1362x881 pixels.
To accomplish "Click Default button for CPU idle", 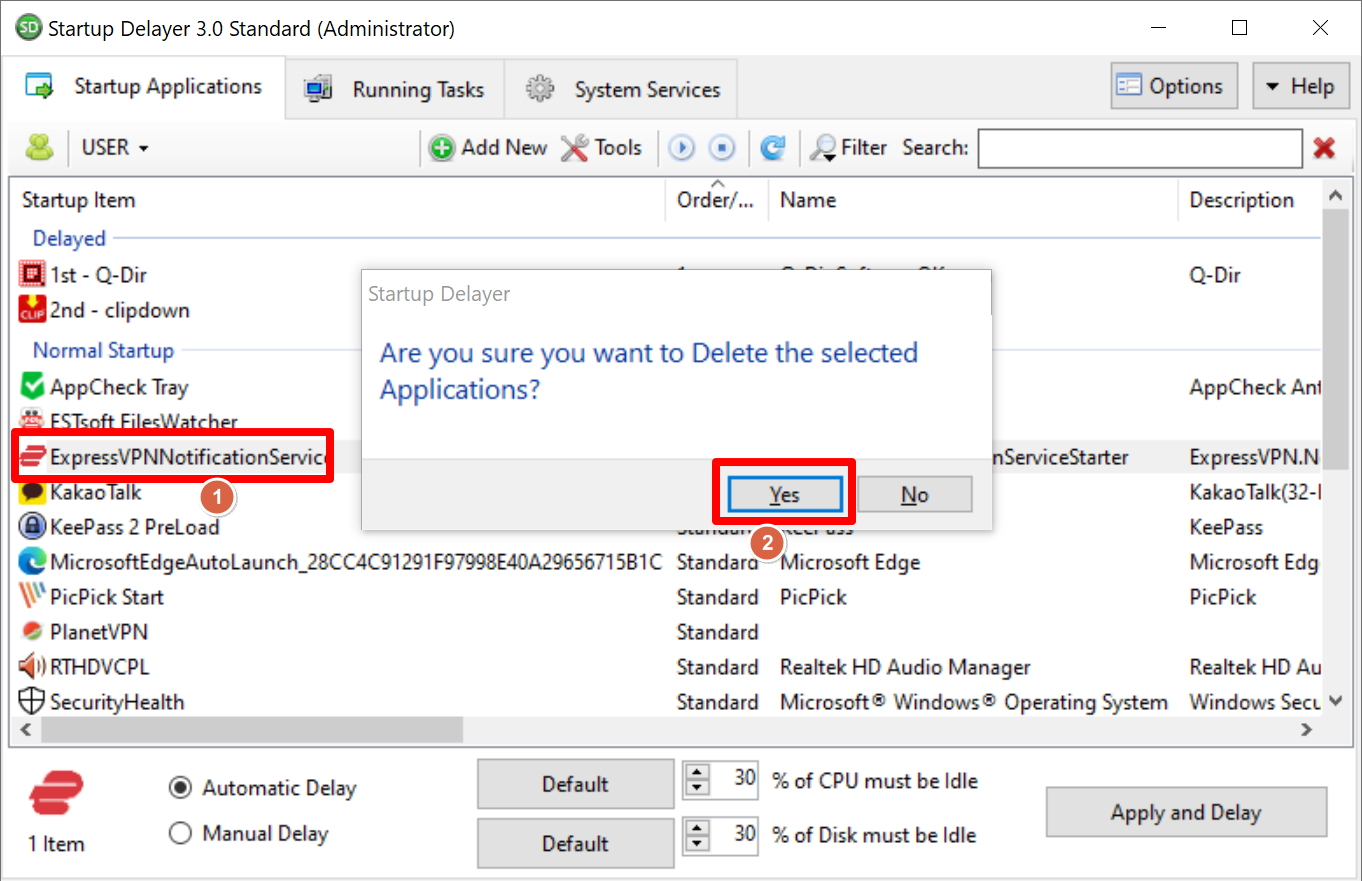I will pyautogui.click(x=575, y=784).
